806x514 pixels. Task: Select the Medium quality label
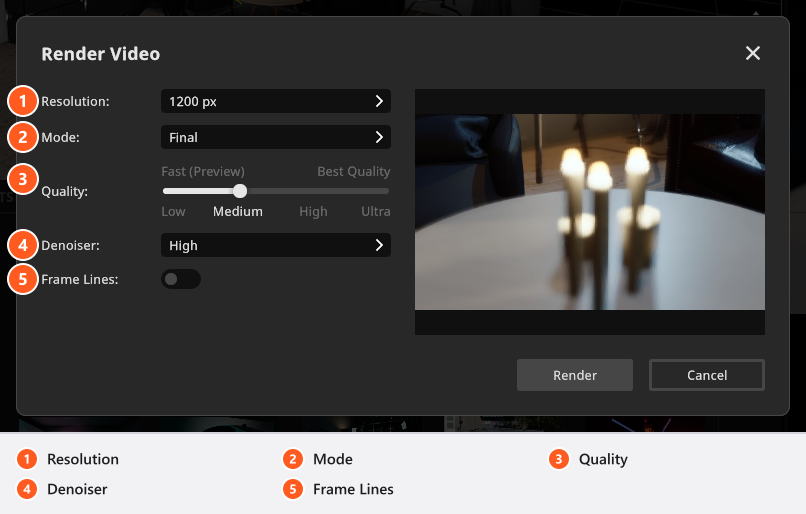coord(237,211)
